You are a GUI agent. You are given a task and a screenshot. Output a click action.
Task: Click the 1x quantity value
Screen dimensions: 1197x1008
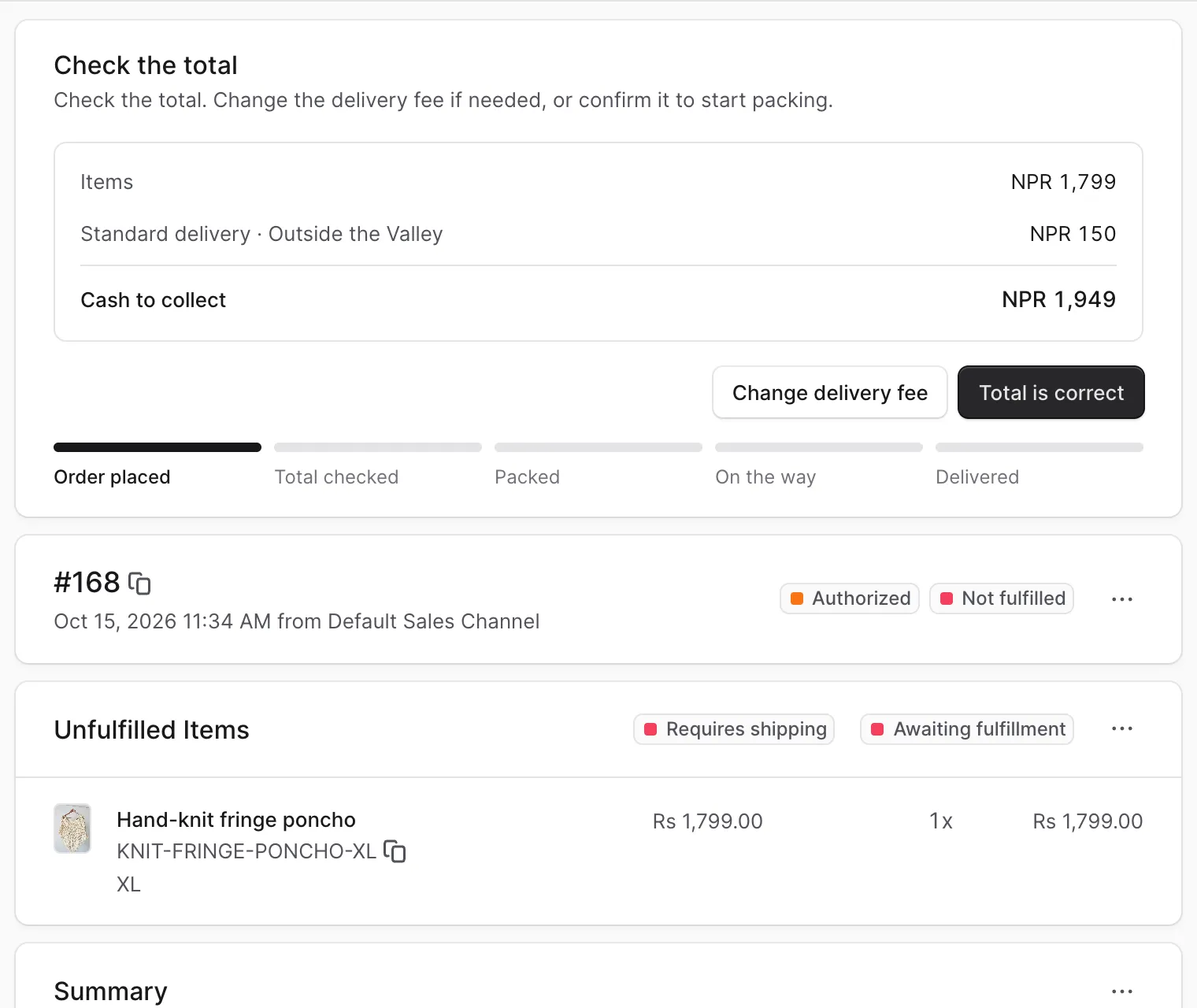[x=941, y=821]
